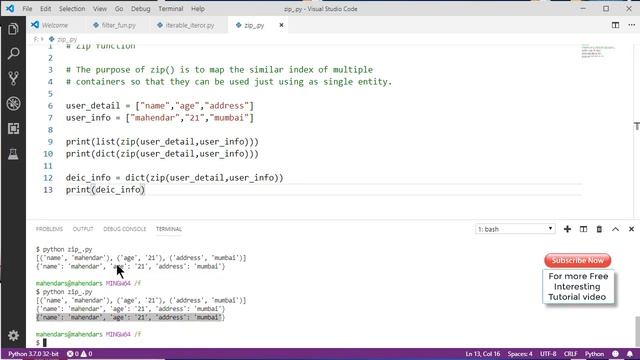Maximize the panel with chevron up
The image size is (640, 360).
coord(615,229)
